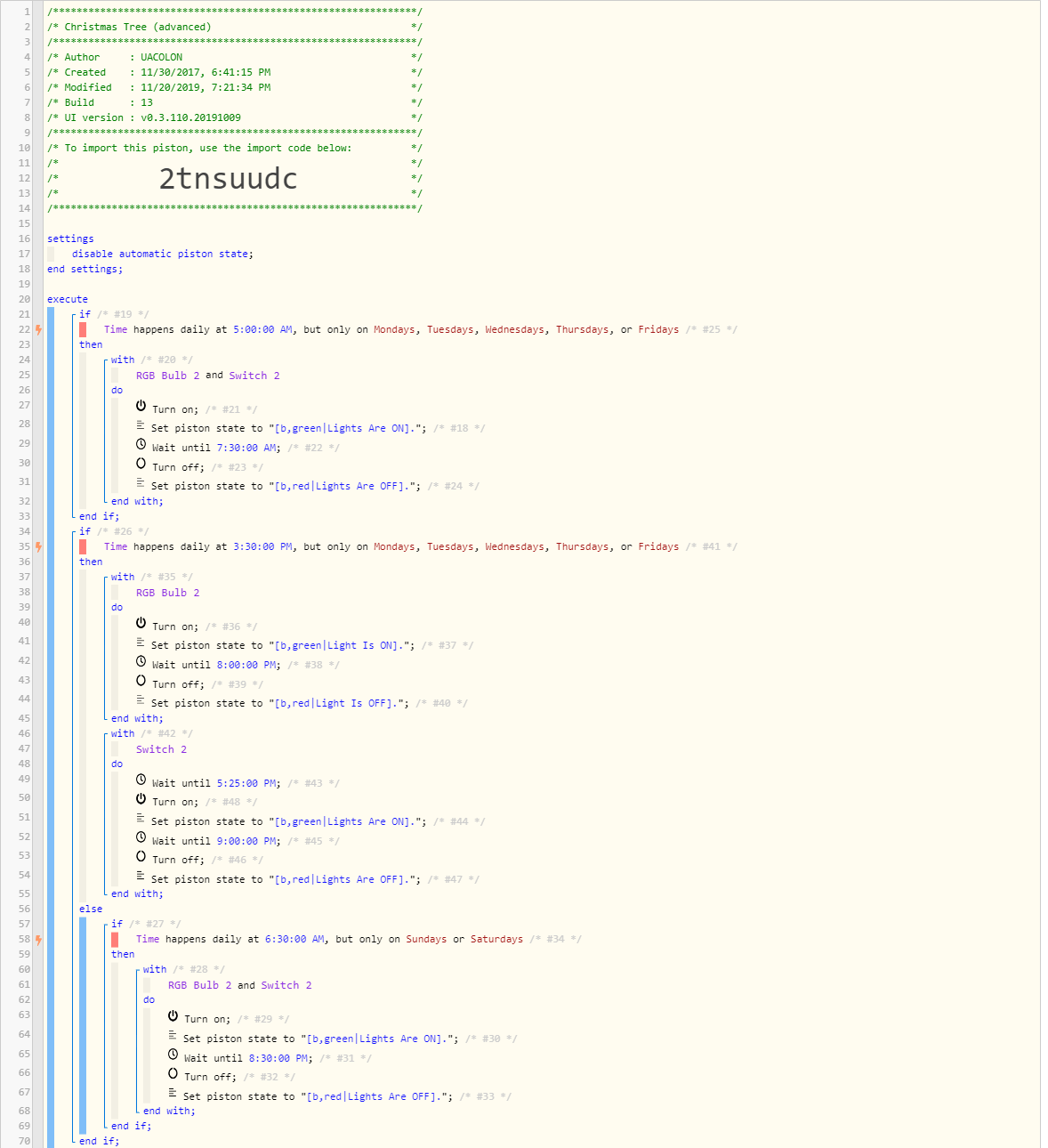Click the list icon beside piston state #44
Image resolution: width=1048 pixels, height=1148 pixels.
[141, 820]
